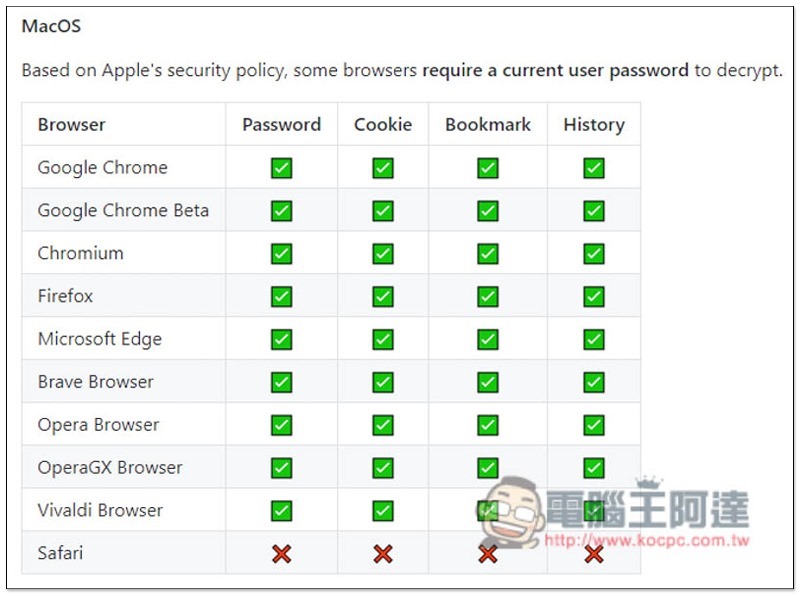Click Microsoft Edge History checkmark icon
Screen dimensions: 800x596
click(x=594, y=339)
